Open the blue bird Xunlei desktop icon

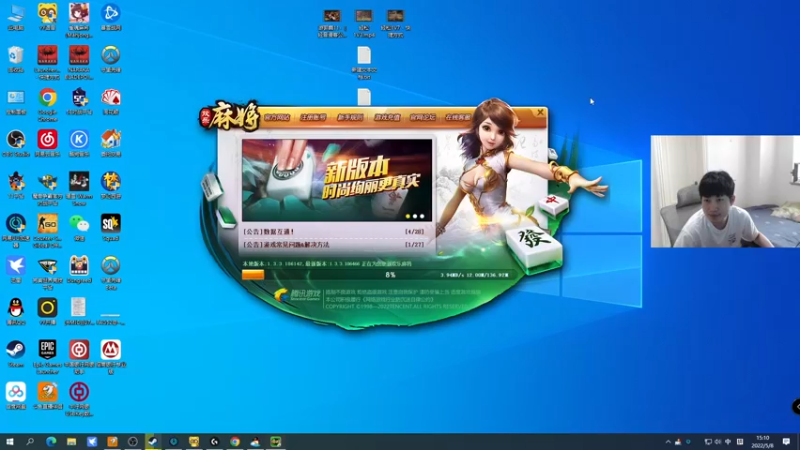point(16,267)
